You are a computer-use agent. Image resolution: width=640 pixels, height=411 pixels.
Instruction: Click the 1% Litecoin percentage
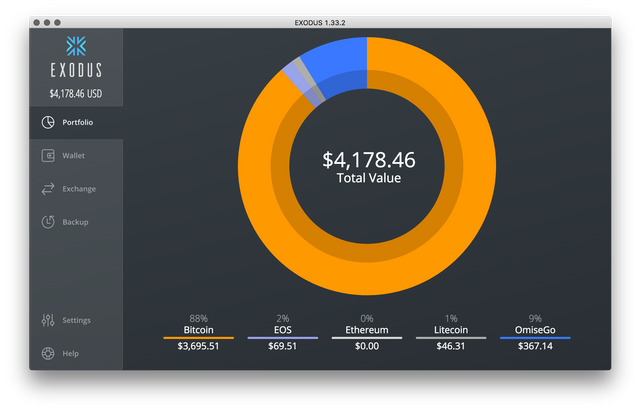point(451,318)
